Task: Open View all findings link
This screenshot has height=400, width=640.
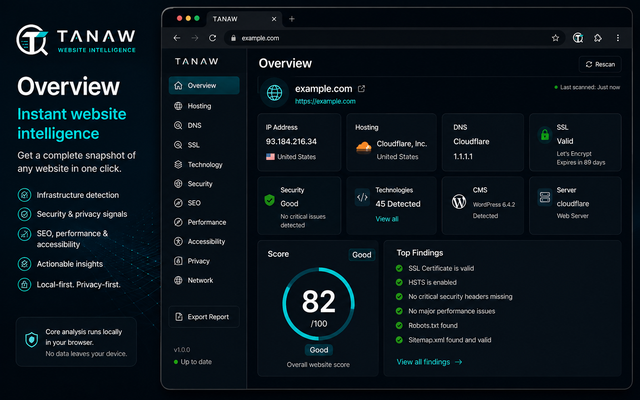Action: (429, 362)
